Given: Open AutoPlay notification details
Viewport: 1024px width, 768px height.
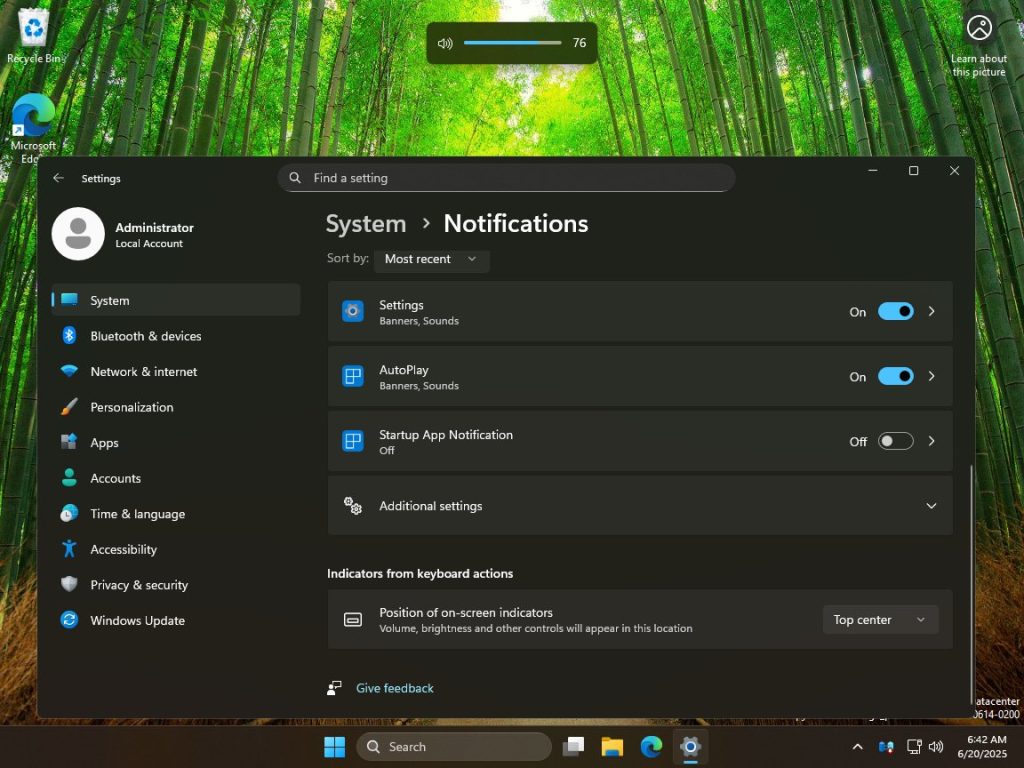Looking at the screenshot, I should (x=931, y=376).
